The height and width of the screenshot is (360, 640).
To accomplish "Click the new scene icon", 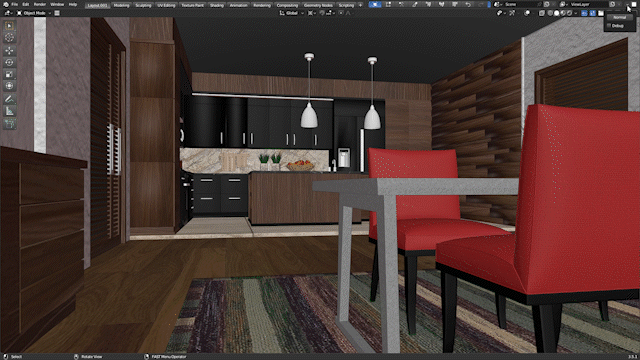I will [547, 4].
